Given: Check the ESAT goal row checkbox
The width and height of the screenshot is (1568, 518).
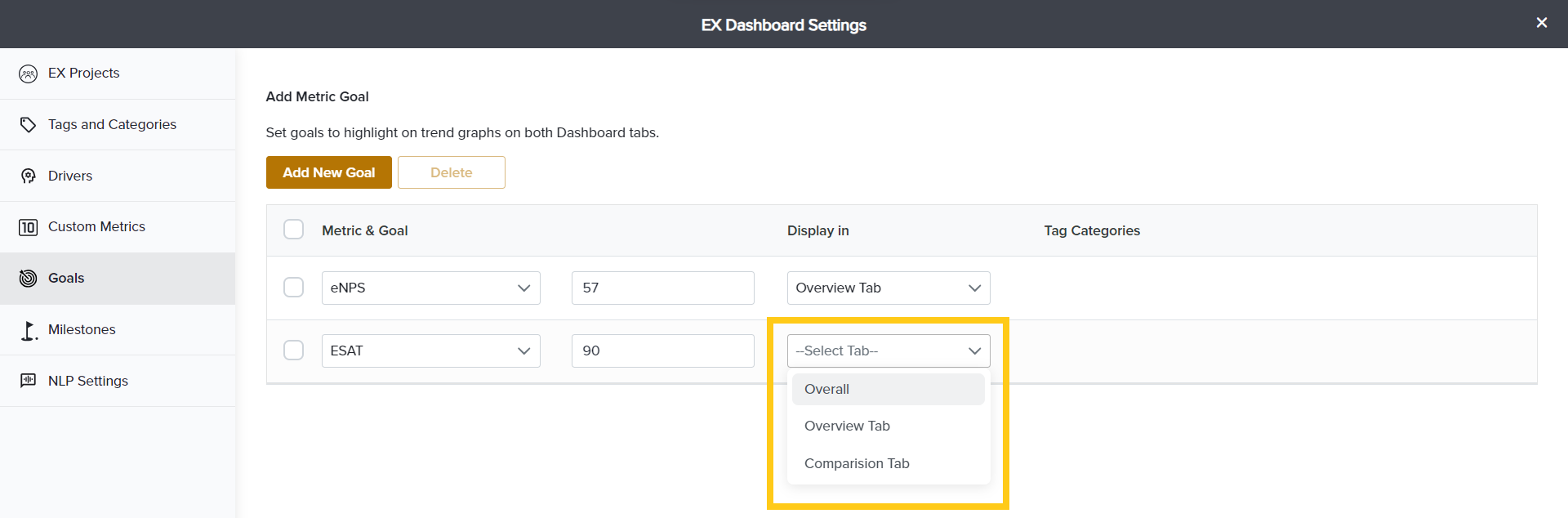Looking at the screenshot, I should 293,351.
